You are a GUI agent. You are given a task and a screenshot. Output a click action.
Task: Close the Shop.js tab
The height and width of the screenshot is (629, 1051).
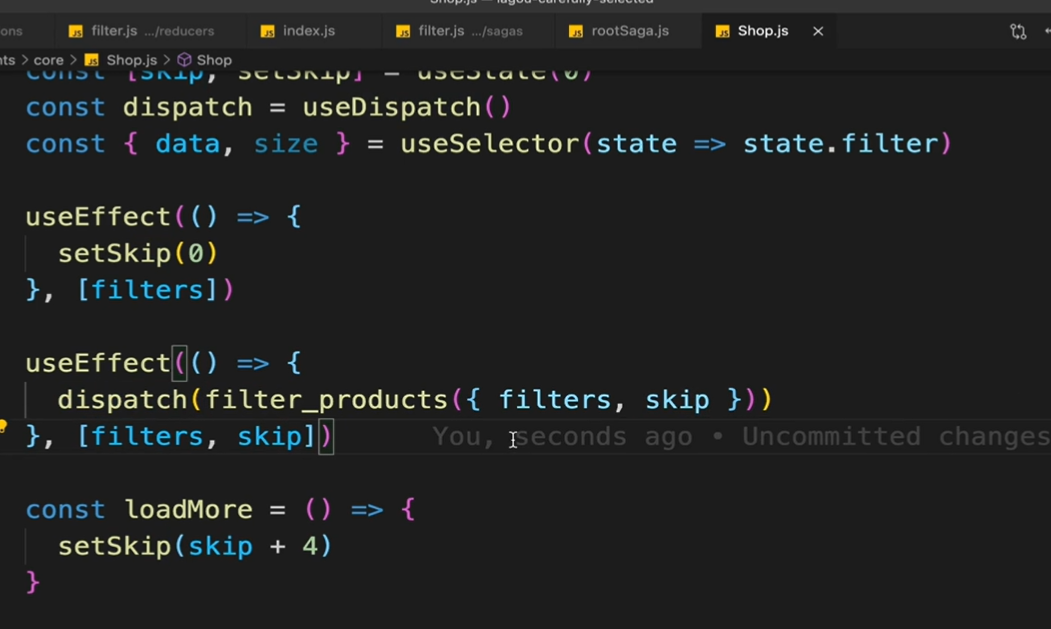coord(818,31)
